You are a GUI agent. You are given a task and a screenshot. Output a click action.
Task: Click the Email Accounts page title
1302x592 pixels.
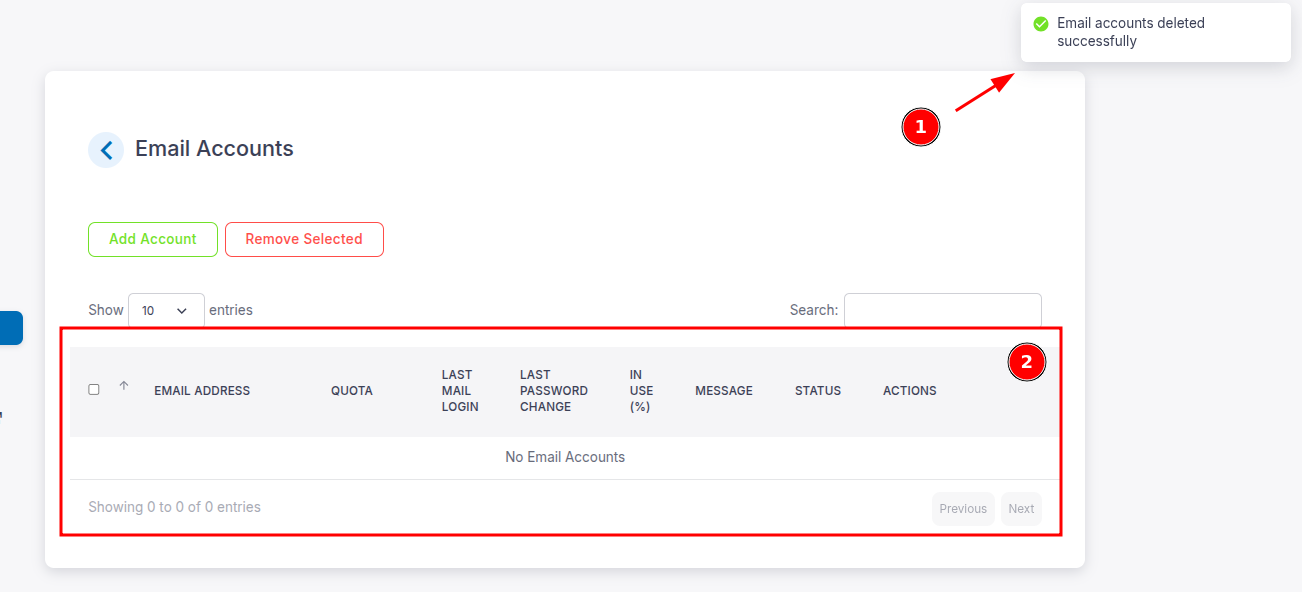(214, 149)
